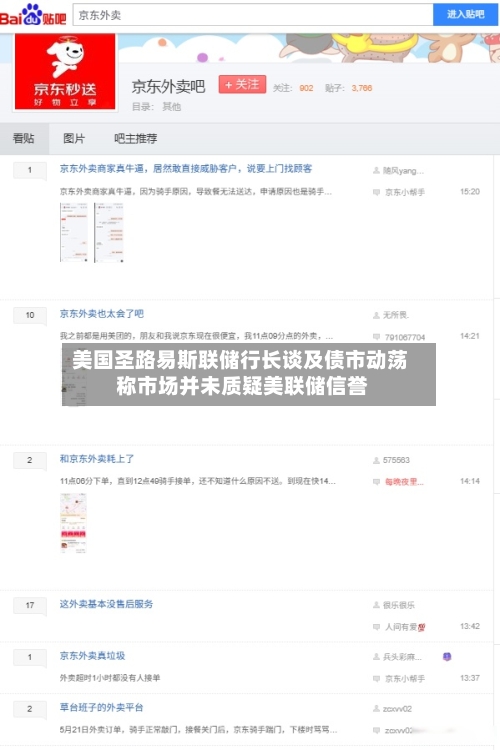Click author icon beside 无所畏
The width and height of the screenshot is (500, 750).
[376, 315]
